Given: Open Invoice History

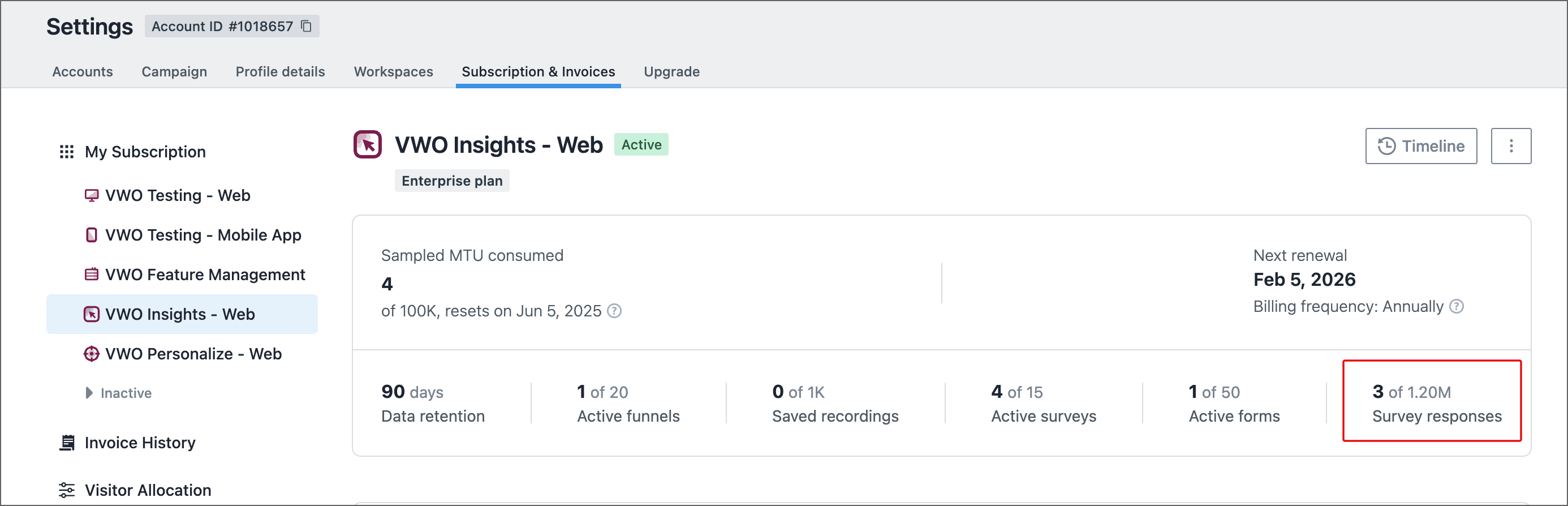Looking at the screenshot, I should click(x=140, y=443).
